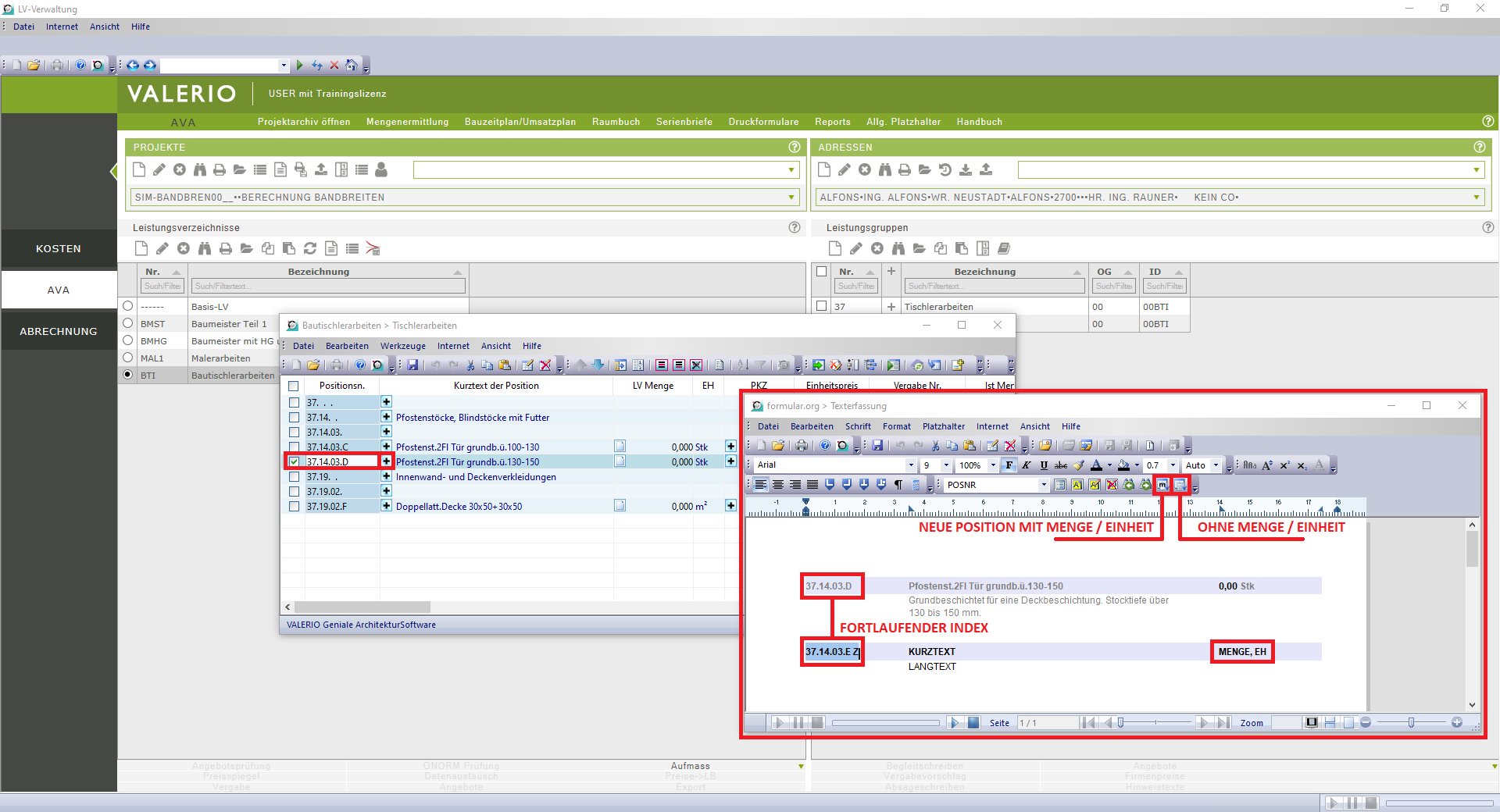1500x812 pixels.
Task: Open the Platzhalter menu in Texterfassung
Action: [x=943, y=426]
